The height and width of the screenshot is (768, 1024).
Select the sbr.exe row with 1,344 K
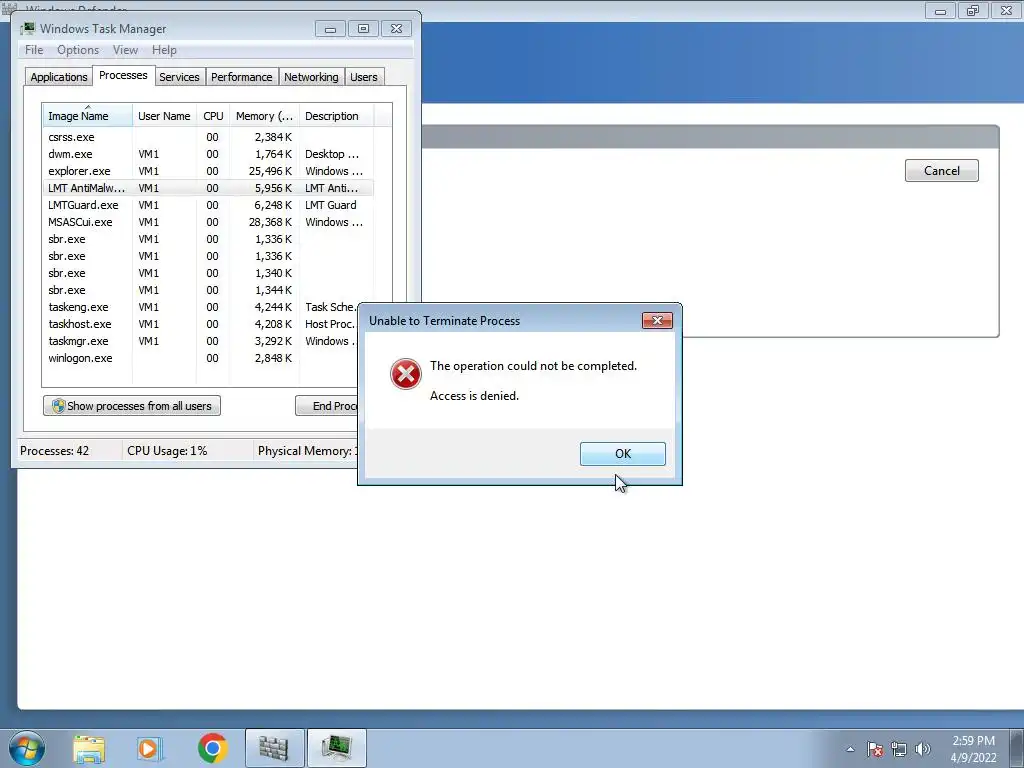click(x=208, y=290)
